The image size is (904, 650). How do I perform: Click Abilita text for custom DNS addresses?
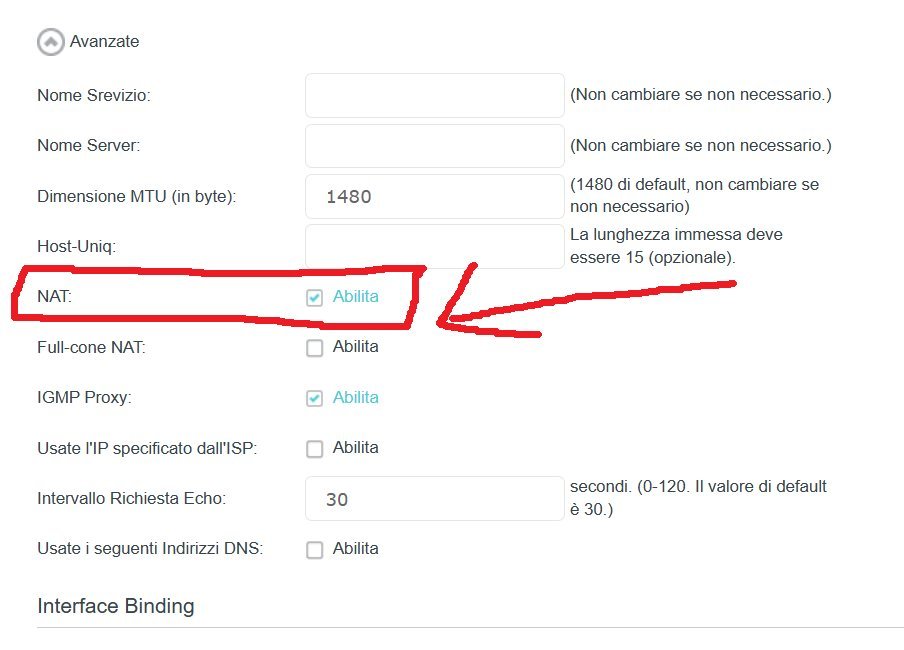[356, 549]
